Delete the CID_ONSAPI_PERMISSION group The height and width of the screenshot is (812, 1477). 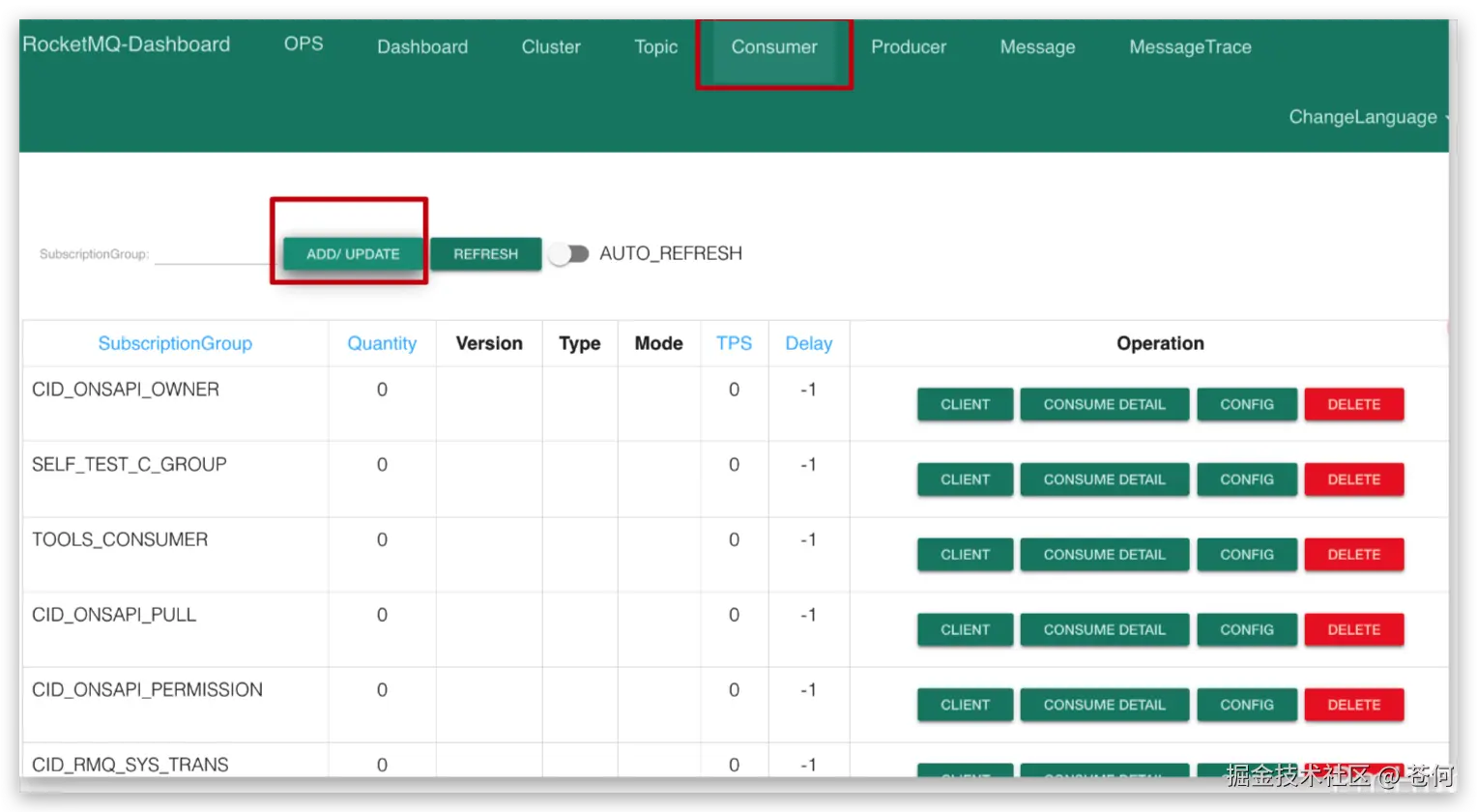[x=1354, y=705]
